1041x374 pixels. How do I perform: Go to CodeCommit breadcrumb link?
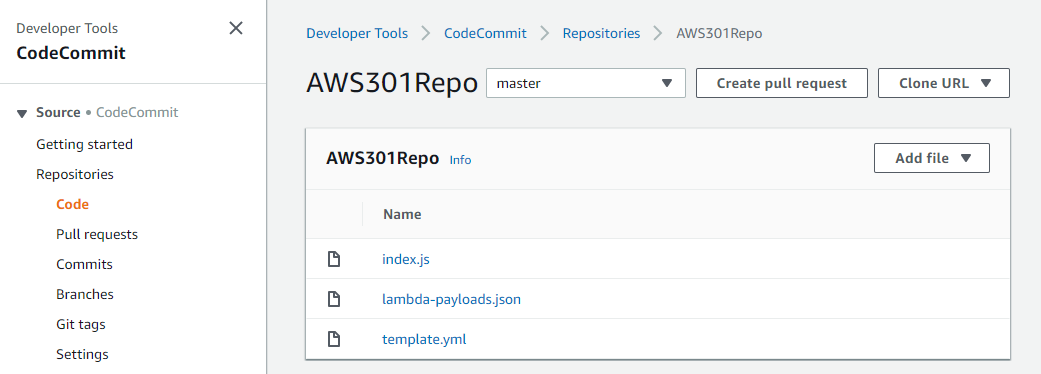[x=485, y=33]
